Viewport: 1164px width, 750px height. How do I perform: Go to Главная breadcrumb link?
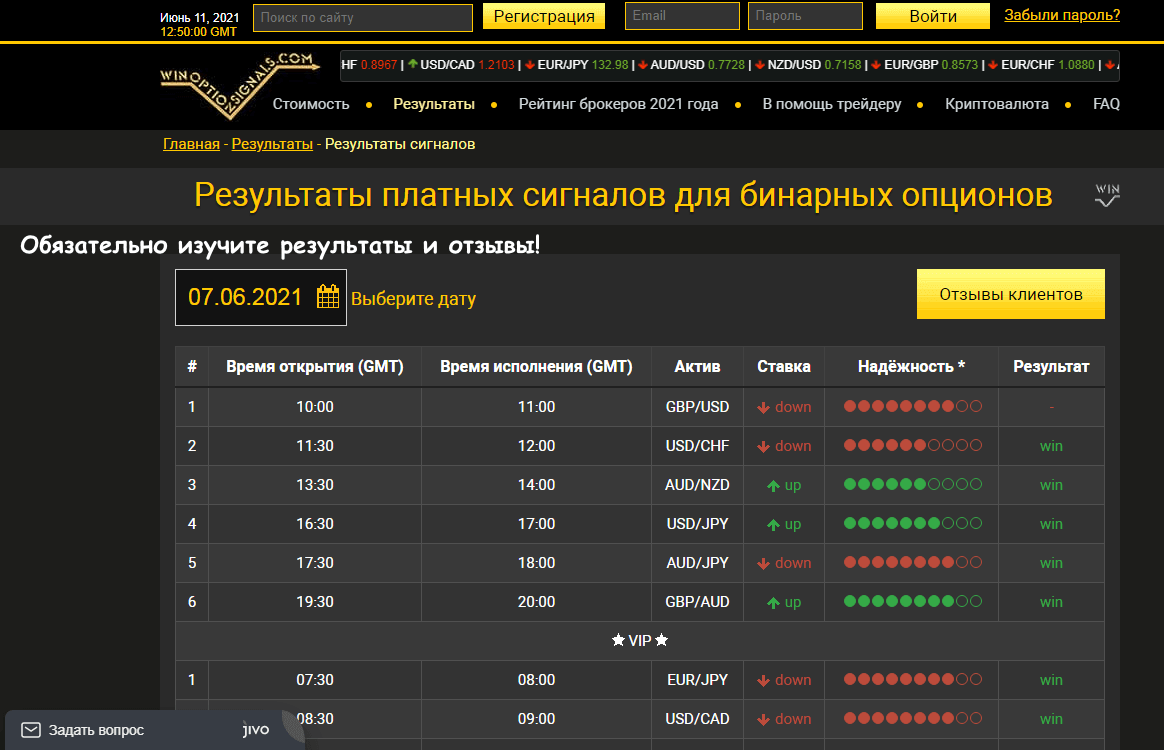pos(191,144)
